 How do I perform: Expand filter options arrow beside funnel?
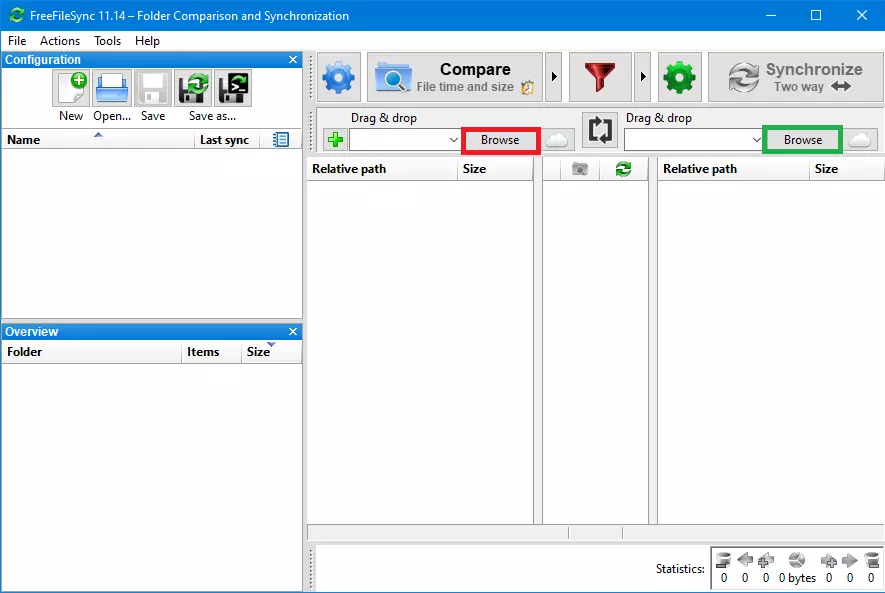643,77
